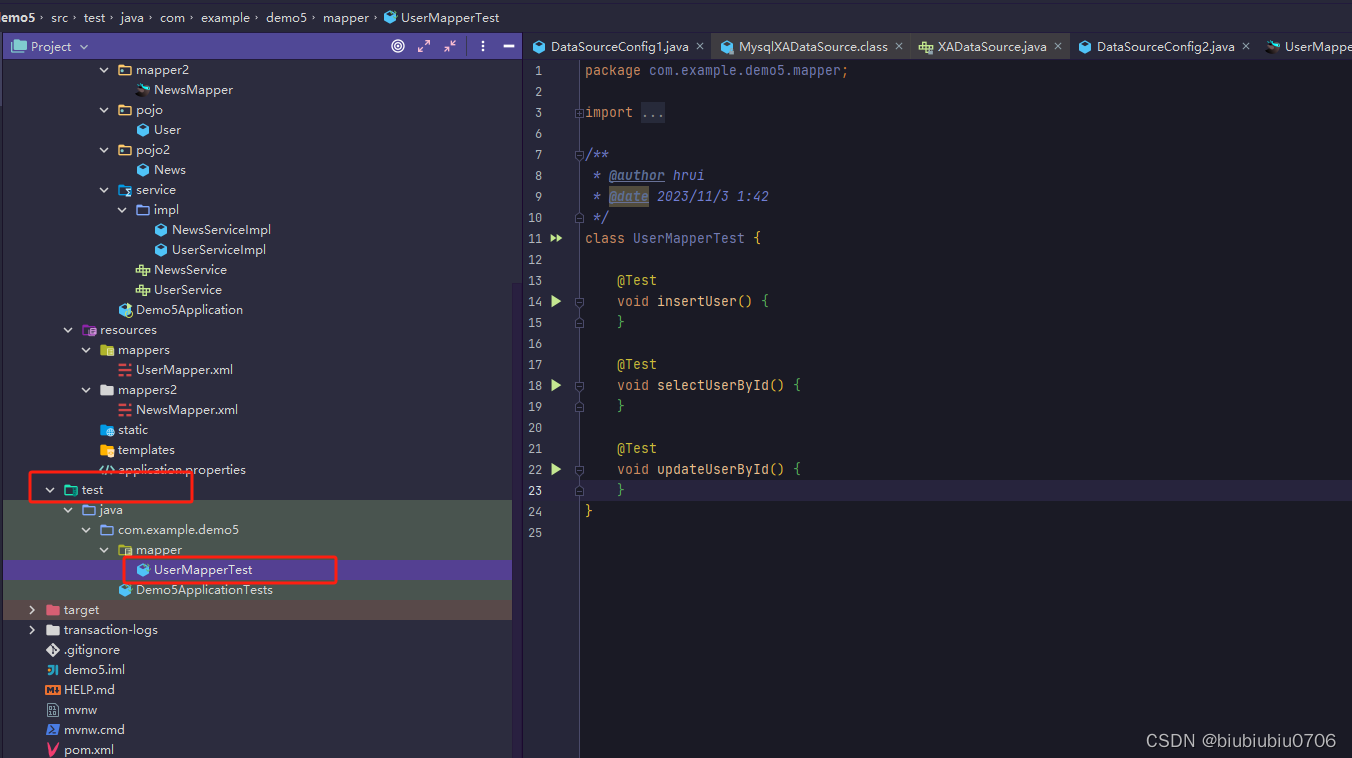Click the Collapse All icon in Project toolbar

click(450, 46)
